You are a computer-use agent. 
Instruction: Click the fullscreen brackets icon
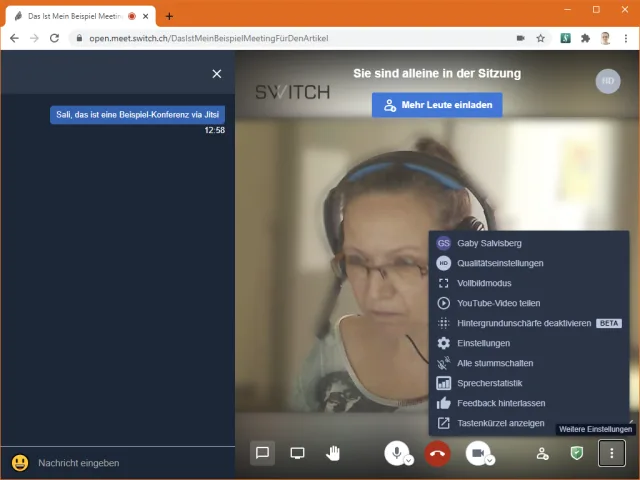click(x=443, y=283)
